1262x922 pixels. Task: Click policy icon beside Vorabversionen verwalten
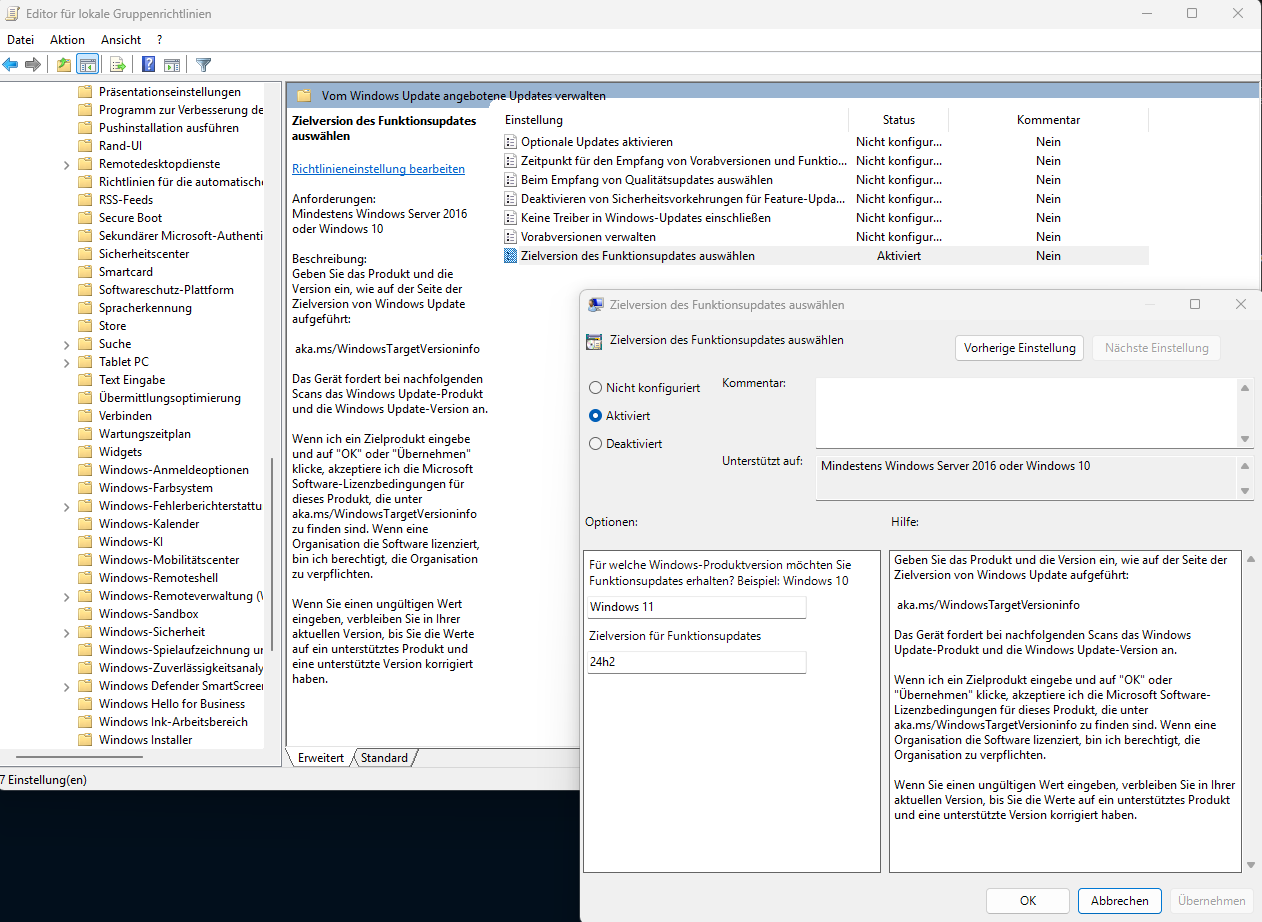coord(511,237)
